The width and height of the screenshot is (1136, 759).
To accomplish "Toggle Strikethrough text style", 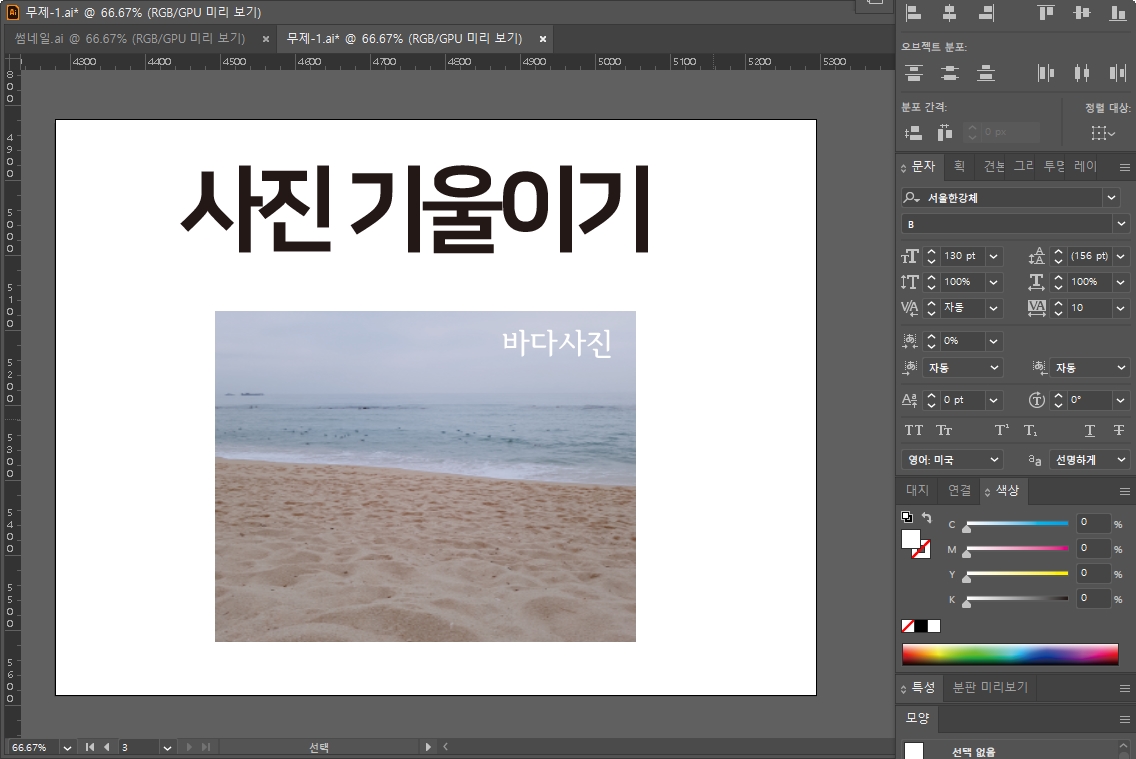I will [1119, 430].
